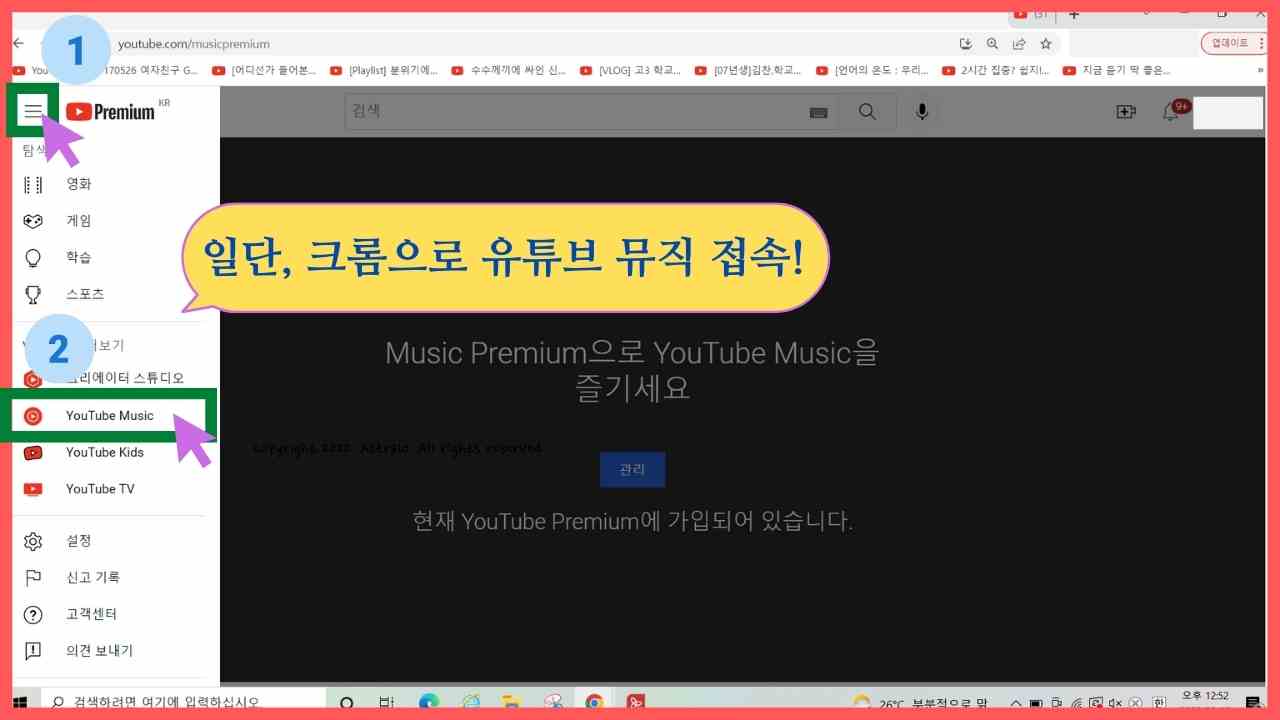
Task: Expand bookmarks overflow chevron
Action: coord(1259,70)
